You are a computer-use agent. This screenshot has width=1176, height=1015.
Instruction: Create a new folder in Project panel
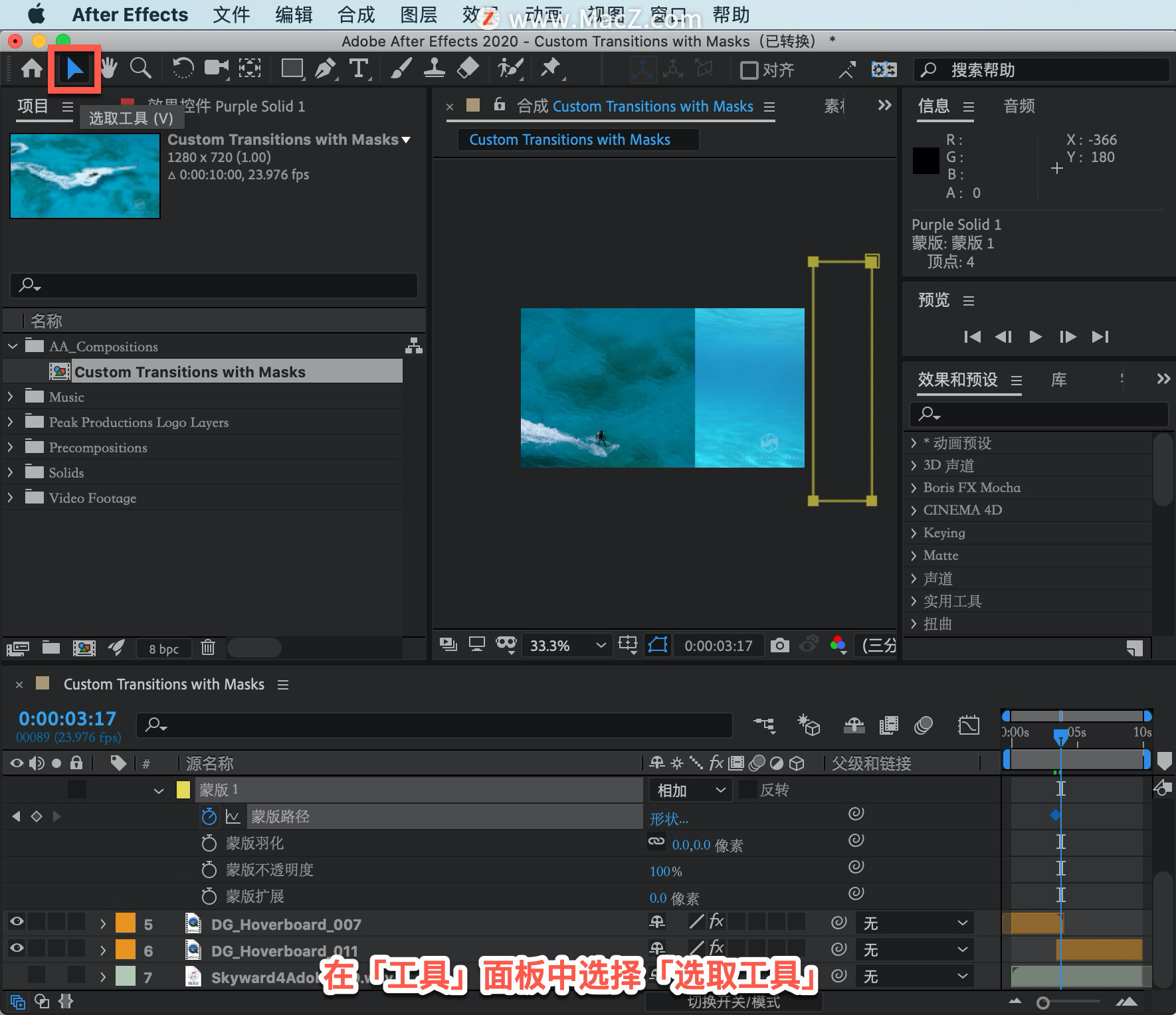[51, 647]
